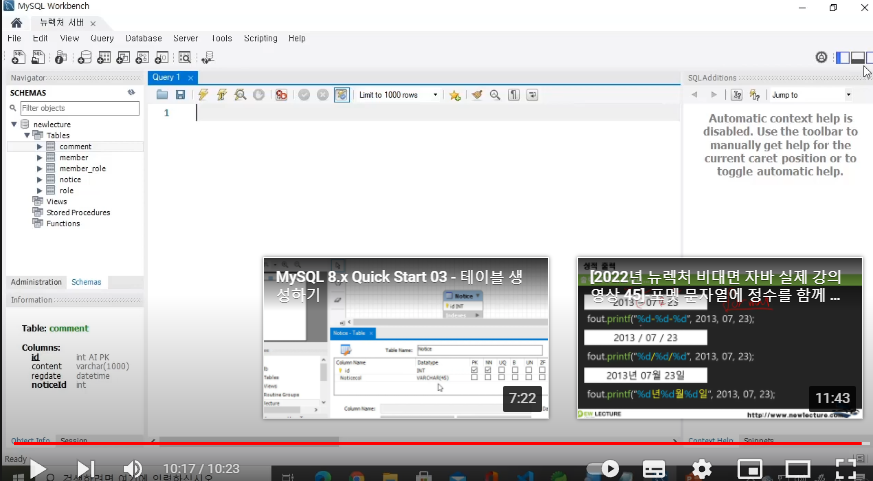Open Workbench preferences via the top-right circle icon
The width and height of the screenshot is (873, 481).
click(x=821, y=57)
